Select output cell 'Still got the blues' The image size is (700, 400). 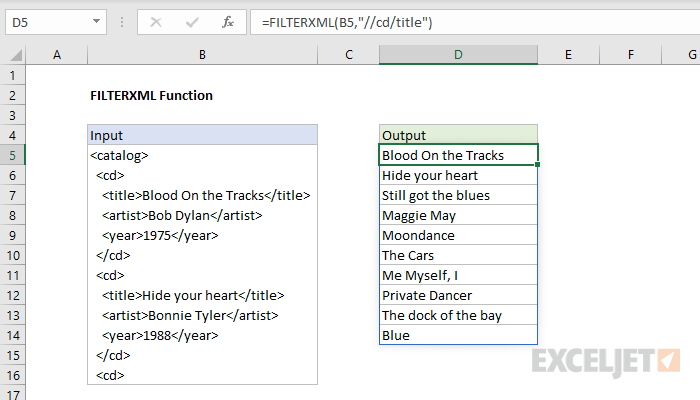(458, 196)
